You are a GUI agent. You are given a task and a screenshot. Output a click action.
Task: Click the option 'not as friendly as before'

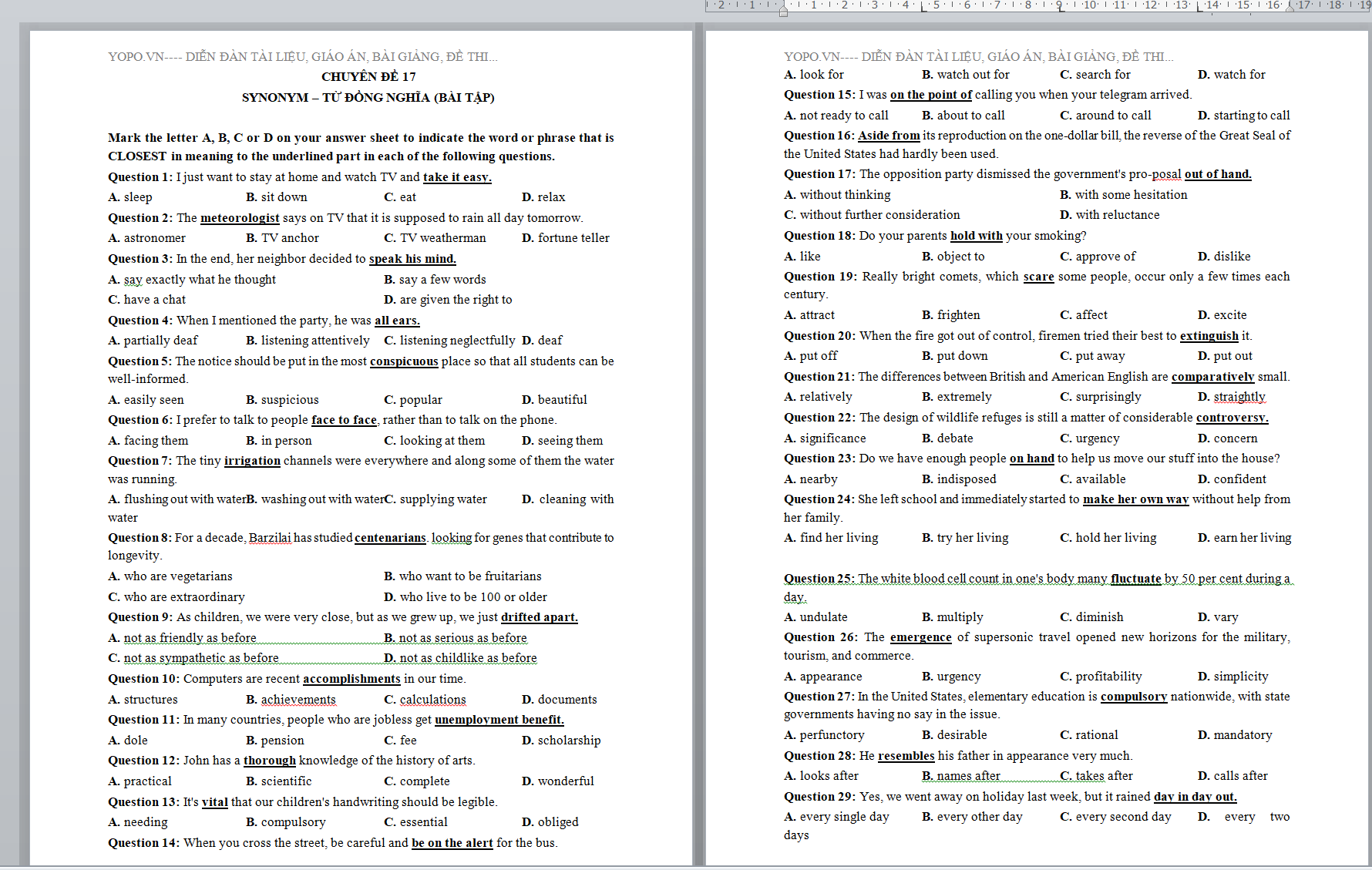(x=190, y=638)
